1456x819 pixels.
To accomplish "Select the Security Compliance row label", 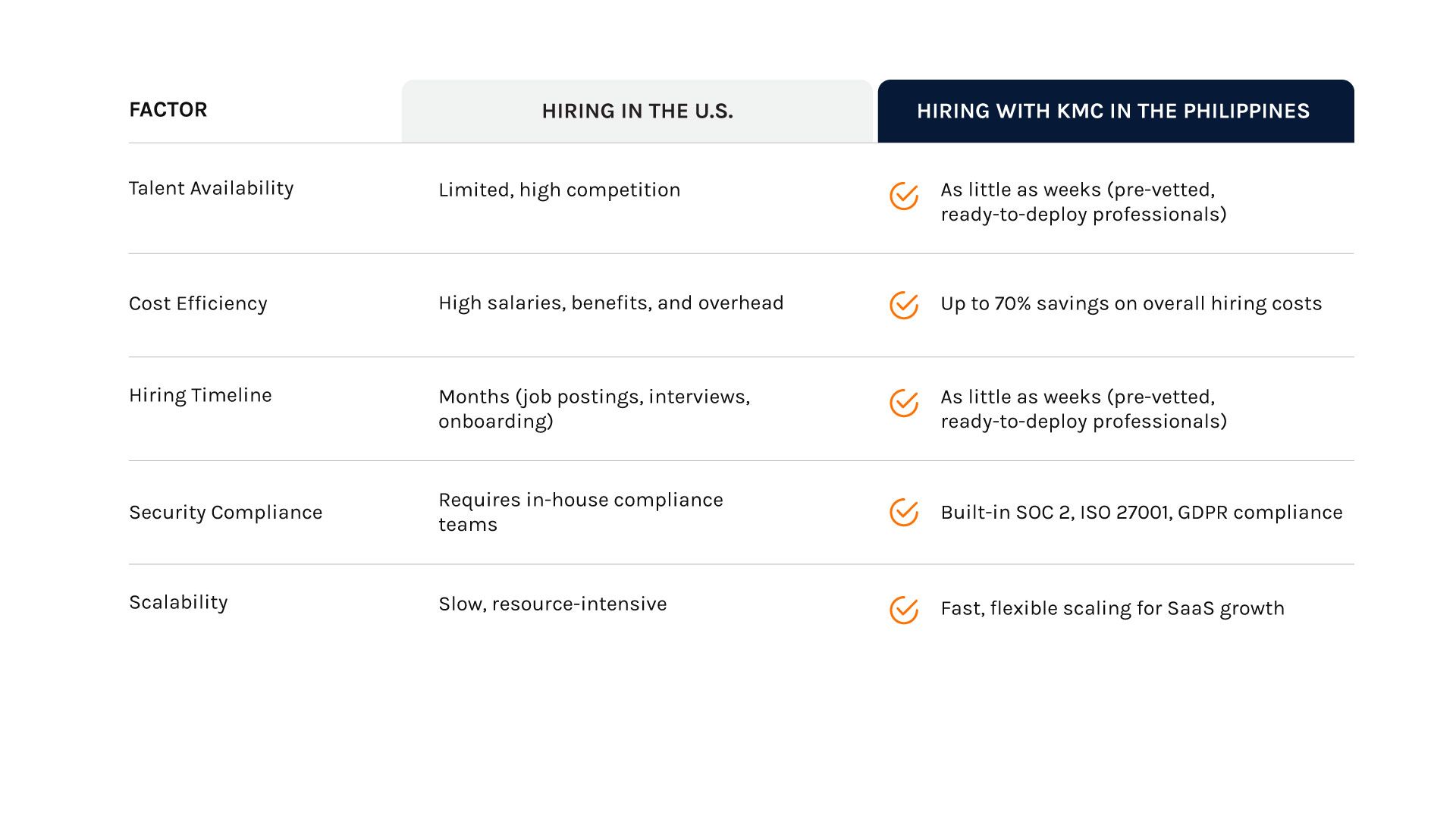I will 225,513.
